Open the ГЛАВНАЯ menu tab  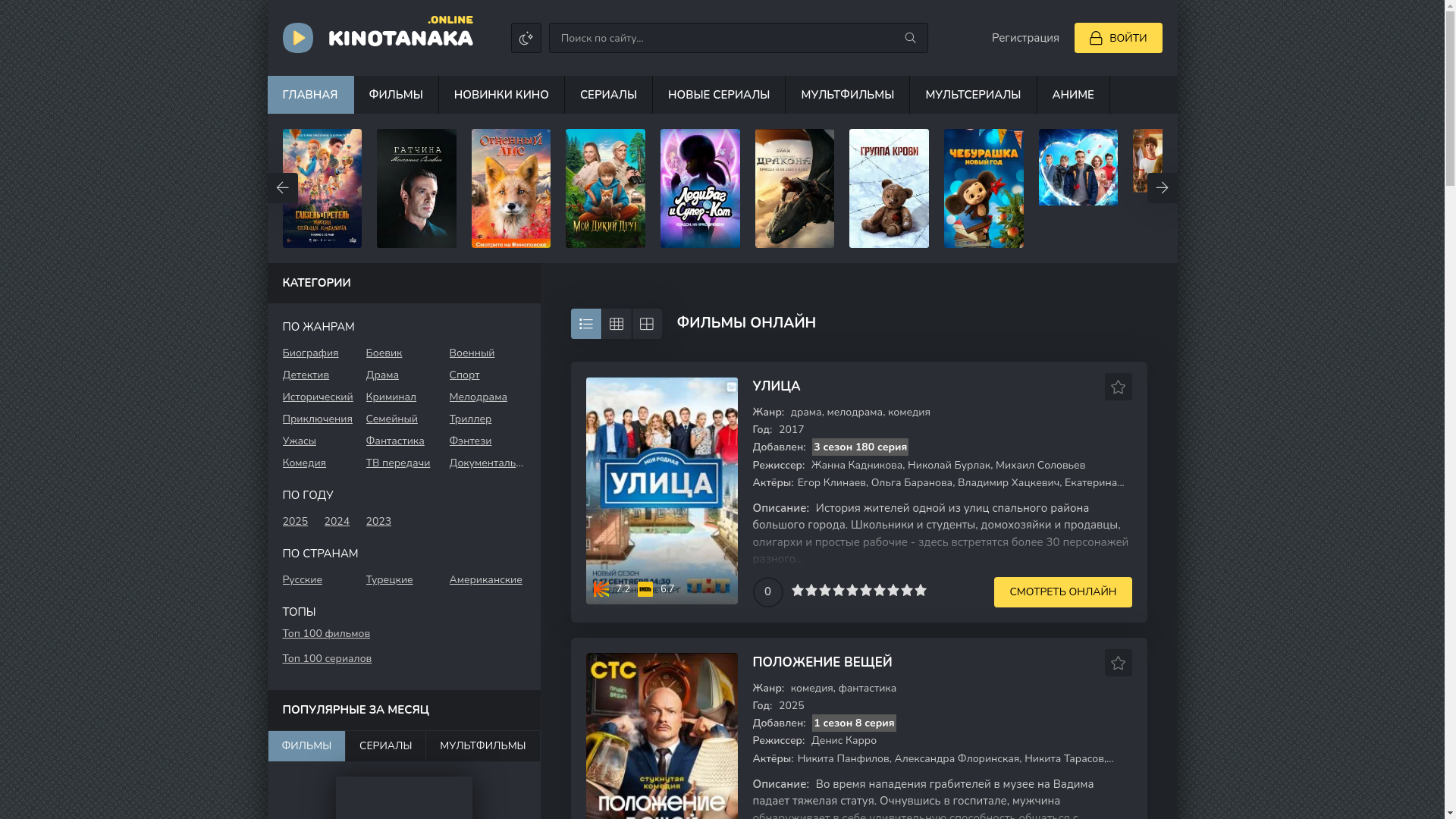pos(309,95)
